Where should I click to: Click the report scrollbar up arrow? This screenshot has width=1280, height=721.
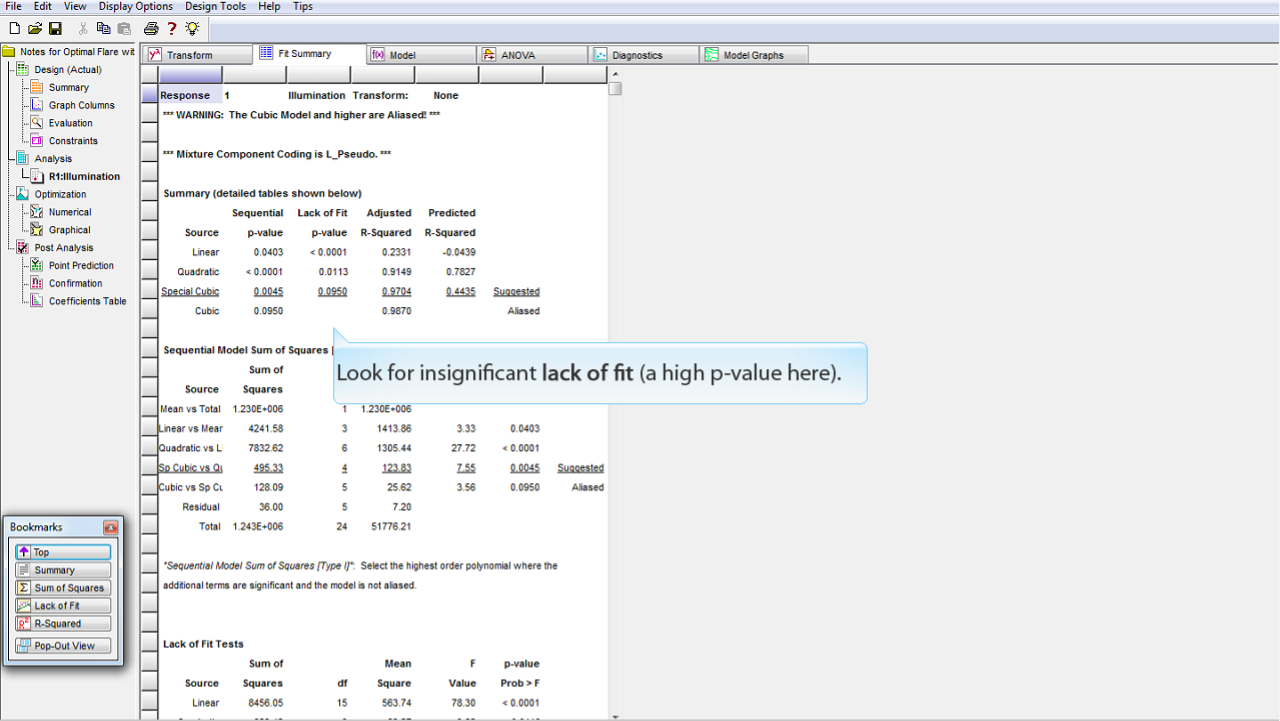coord(615,74)
